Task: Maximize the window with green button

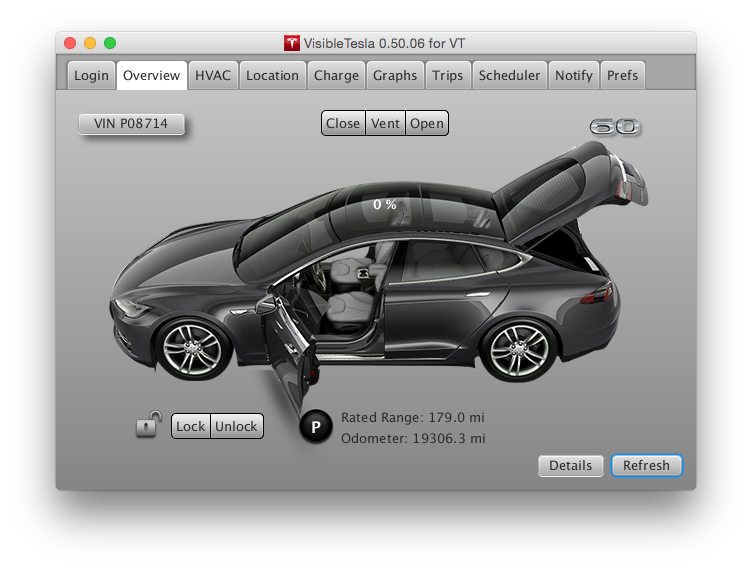Action: [x=110, y=43]
